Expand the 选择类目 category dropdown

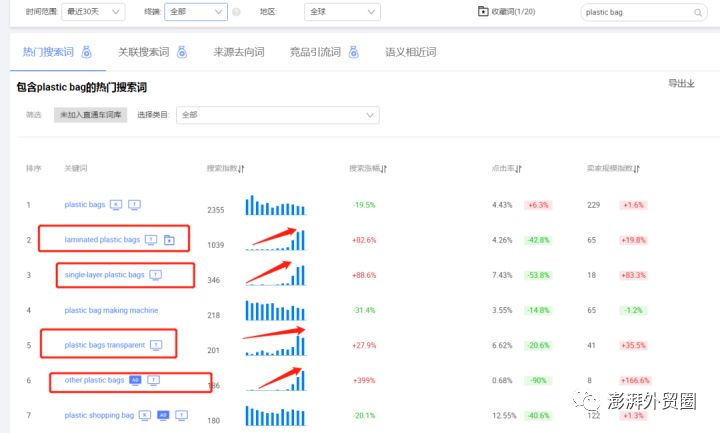(278, 115)
